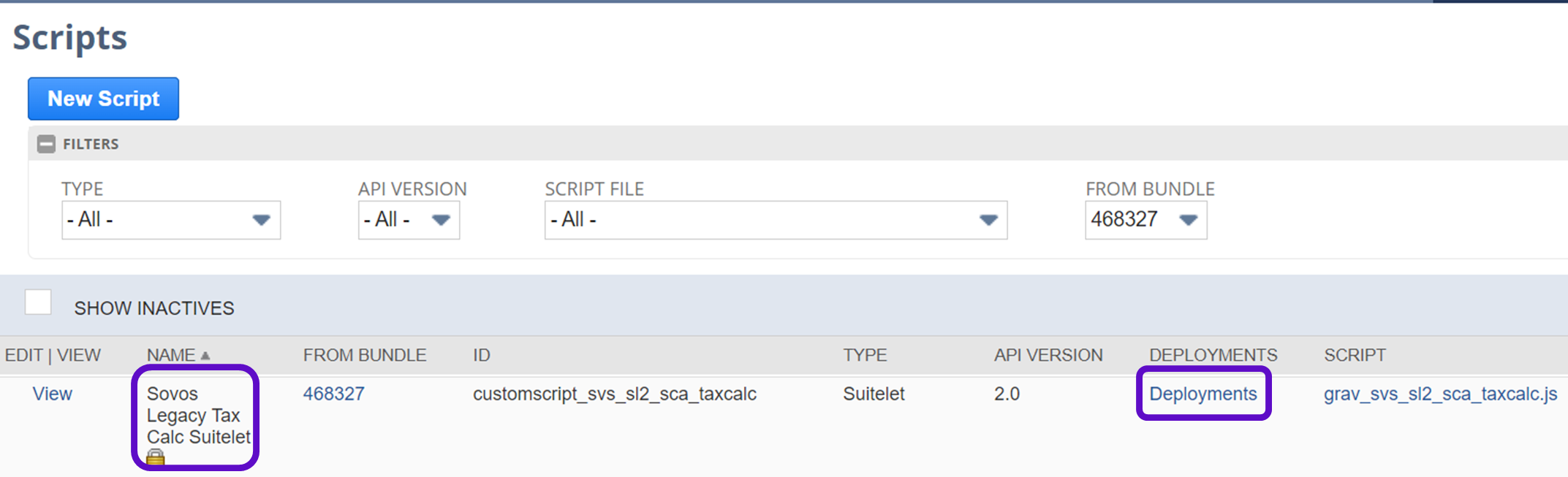Open grav_svs_sl2_sca_taxcalc.js script file link

click(x=1440, y=394)
